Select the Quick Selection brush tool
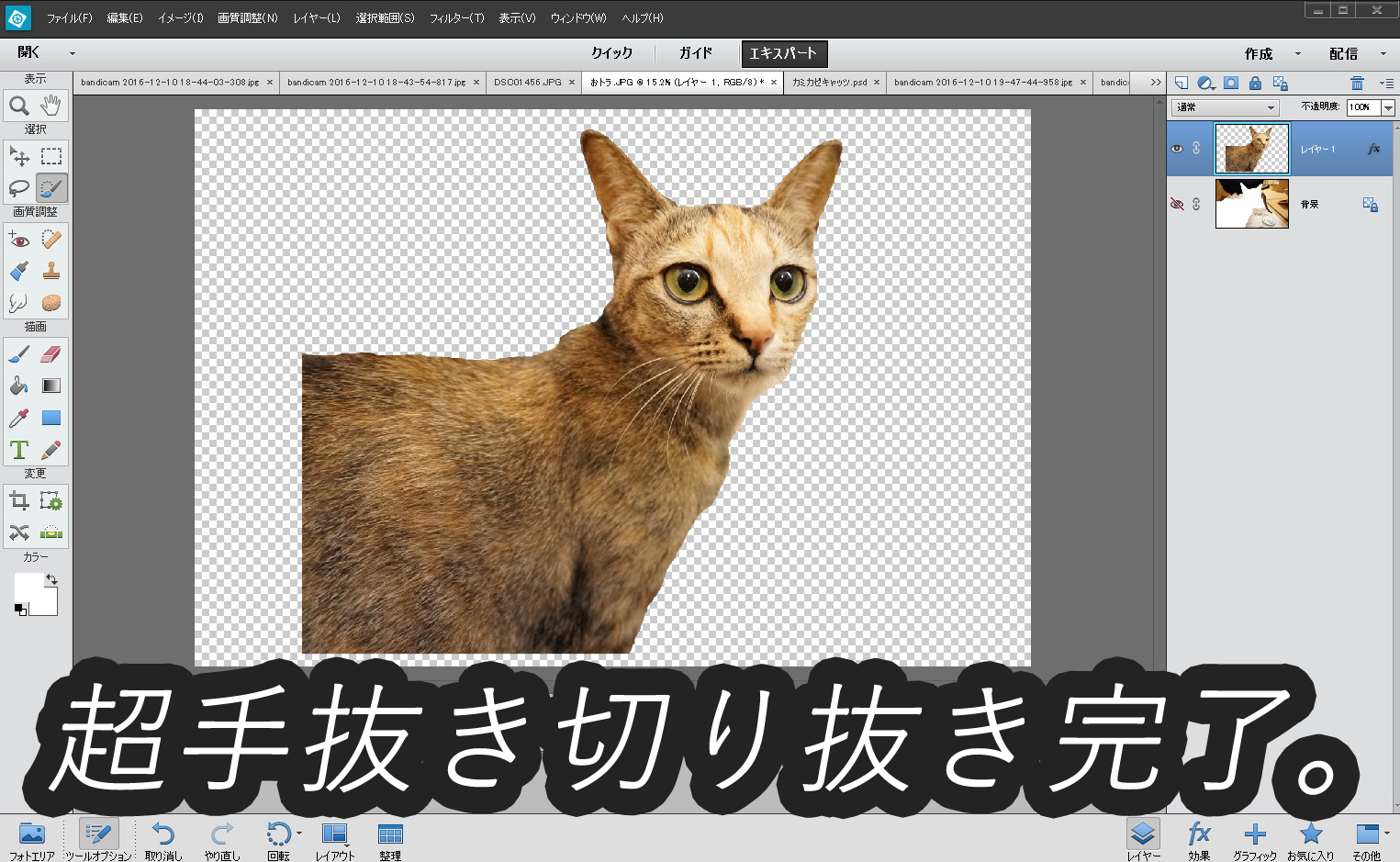Viewport: 1400px width, 862px height. [x=51, y=188]
